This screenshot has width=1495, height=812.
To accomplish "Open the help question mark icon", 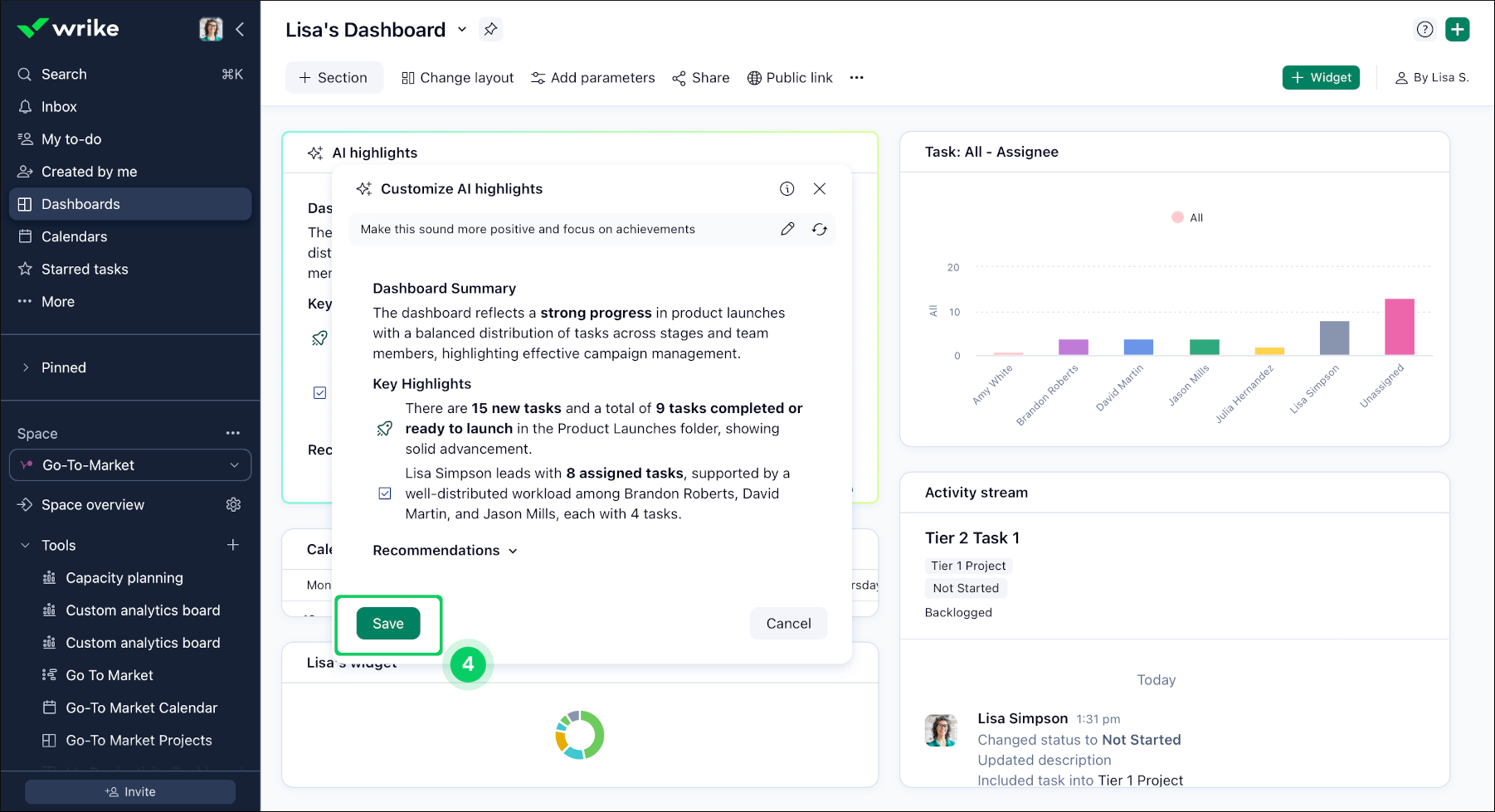I will pos(1424,30).
